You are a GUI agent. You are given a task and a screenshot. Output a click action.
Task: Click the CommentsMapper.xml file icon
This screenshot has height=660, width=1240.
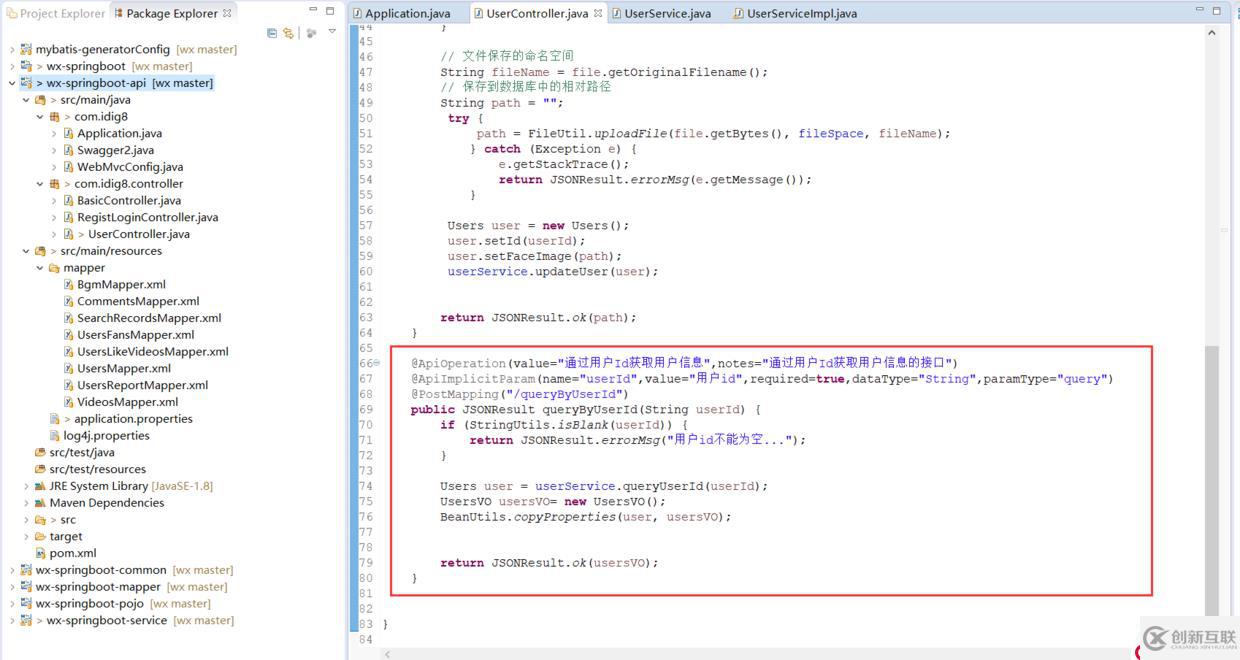click(68, 301)
